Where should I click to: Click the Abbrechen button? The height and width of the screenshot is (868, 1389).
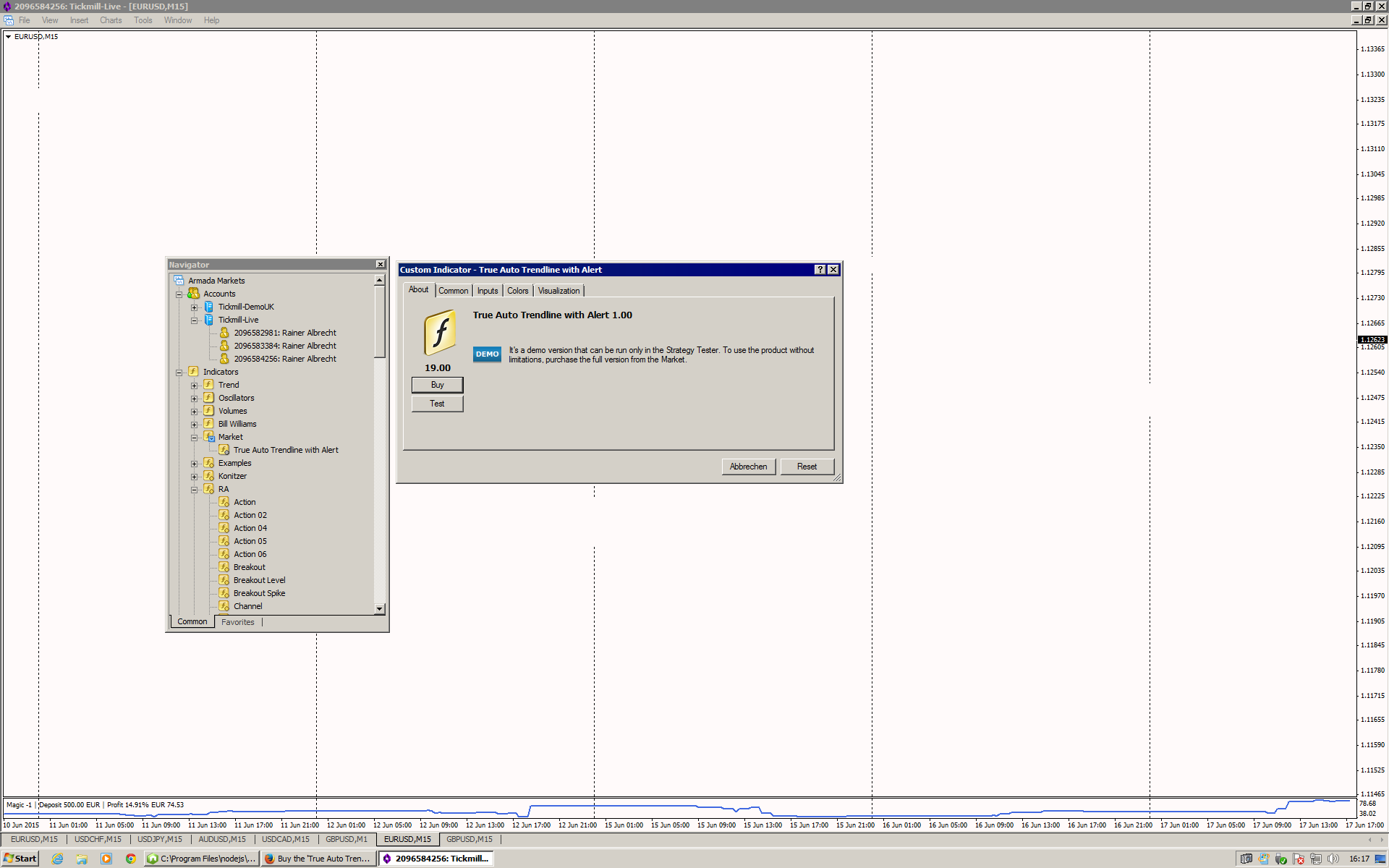748,467
